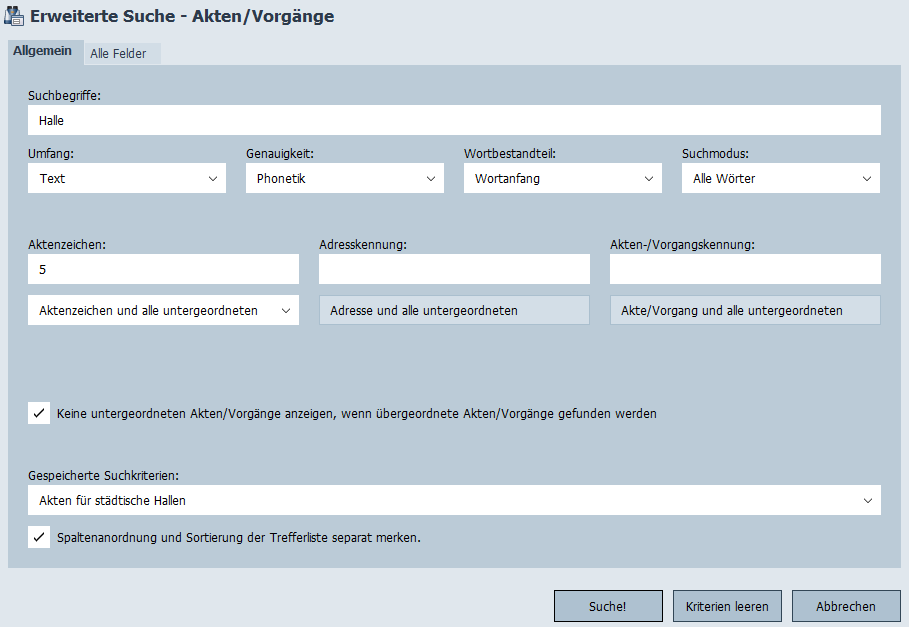Open the Suchmodus dropdown showing Alle Wörter
909x627 pixels.
coord(780,178)
